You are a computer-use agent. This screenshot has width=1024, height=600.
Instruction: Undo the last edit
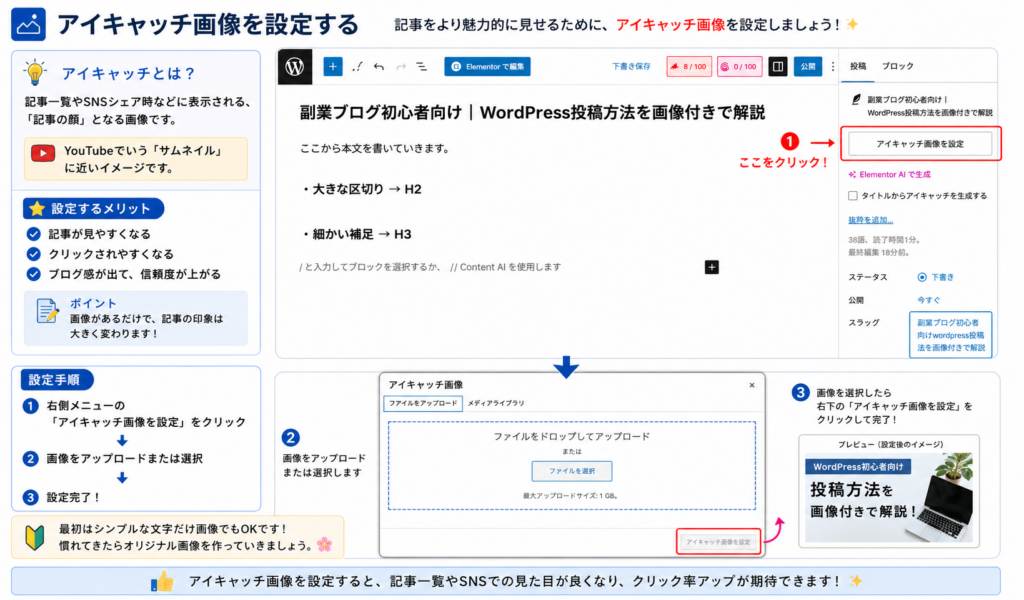coord(379,67)
